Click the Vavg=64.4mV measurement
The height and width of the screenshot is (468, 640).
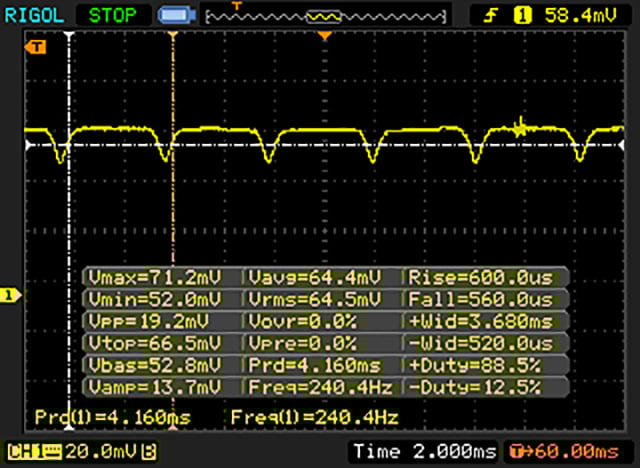pos(314,277)
